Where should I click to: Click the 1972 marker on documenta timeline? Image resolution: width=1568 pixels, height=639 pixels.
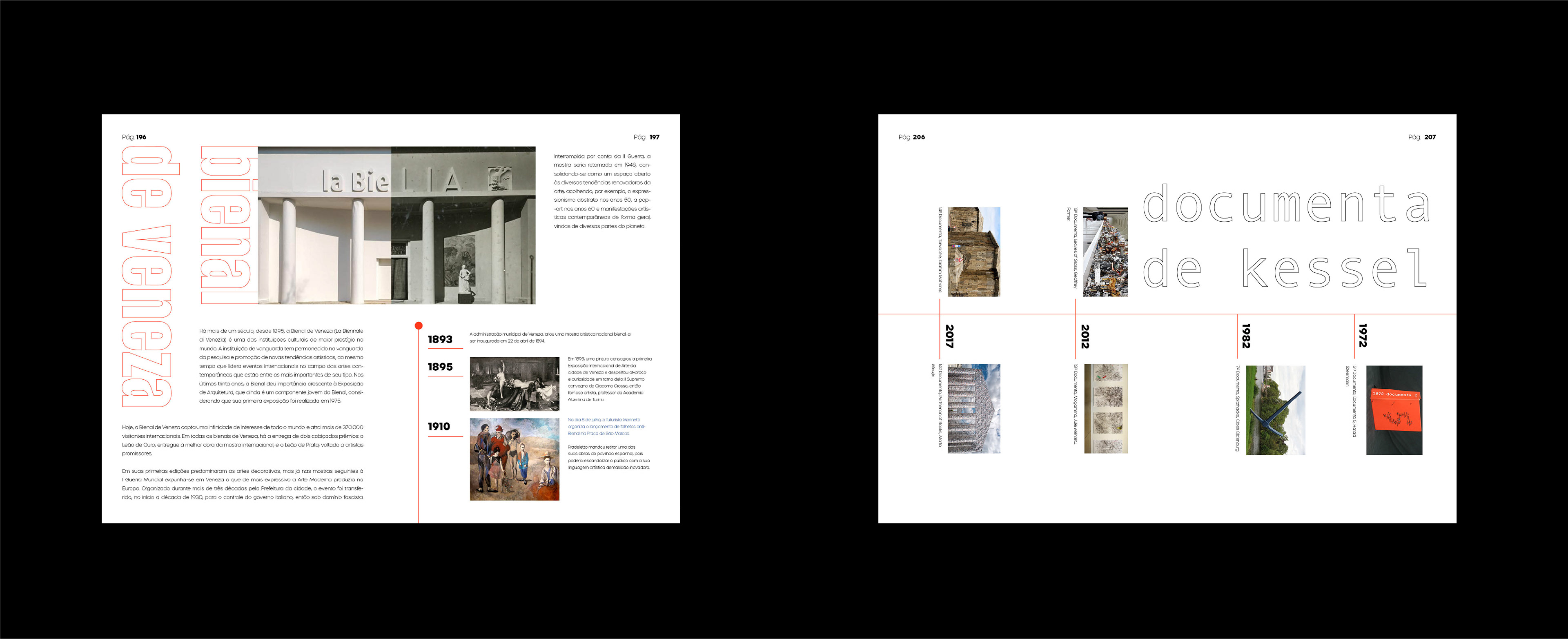[1363, 335]
